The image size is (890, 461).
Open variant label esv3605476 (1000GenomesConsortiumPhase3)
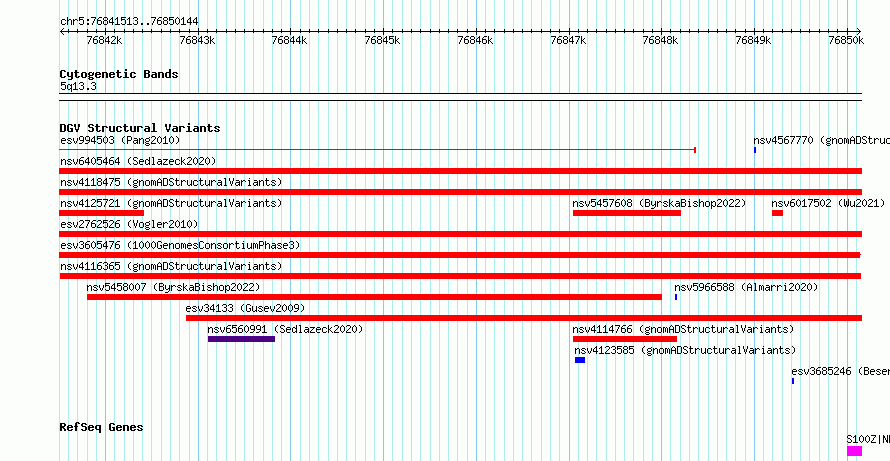click(180, 245)
